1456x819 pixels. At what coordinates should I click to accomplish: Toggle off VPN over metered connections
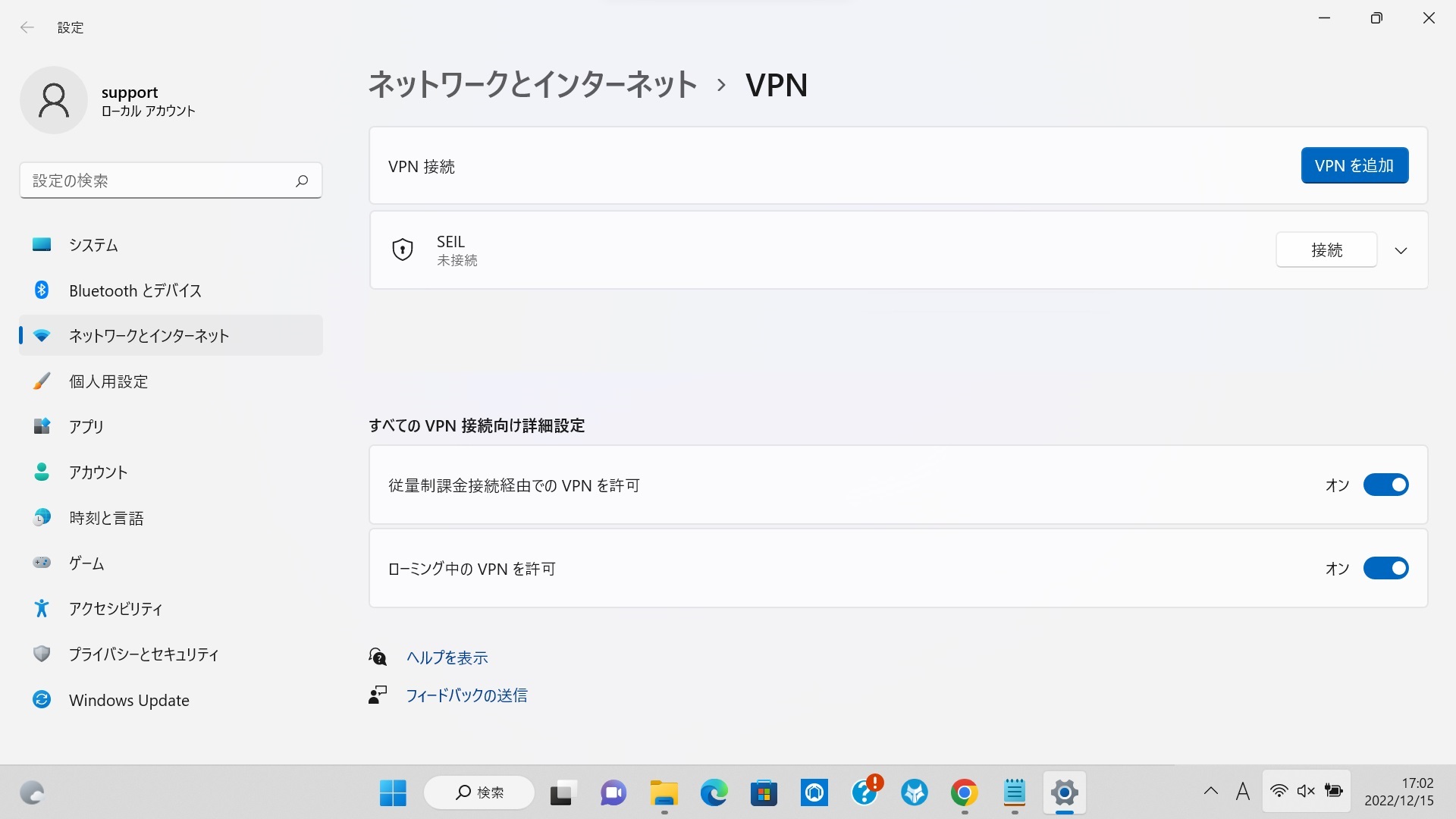[1385, 485]
